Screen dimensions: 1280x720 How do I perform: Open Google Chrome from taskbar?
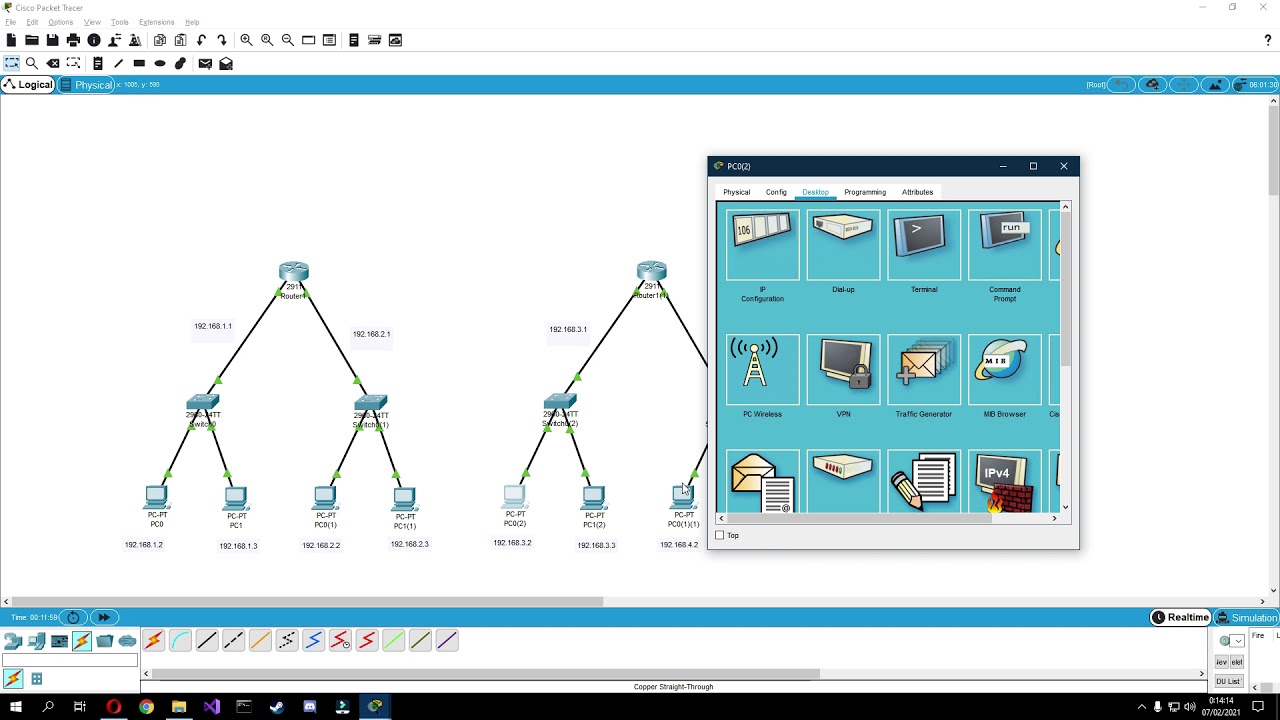click(x=146, y=706)
